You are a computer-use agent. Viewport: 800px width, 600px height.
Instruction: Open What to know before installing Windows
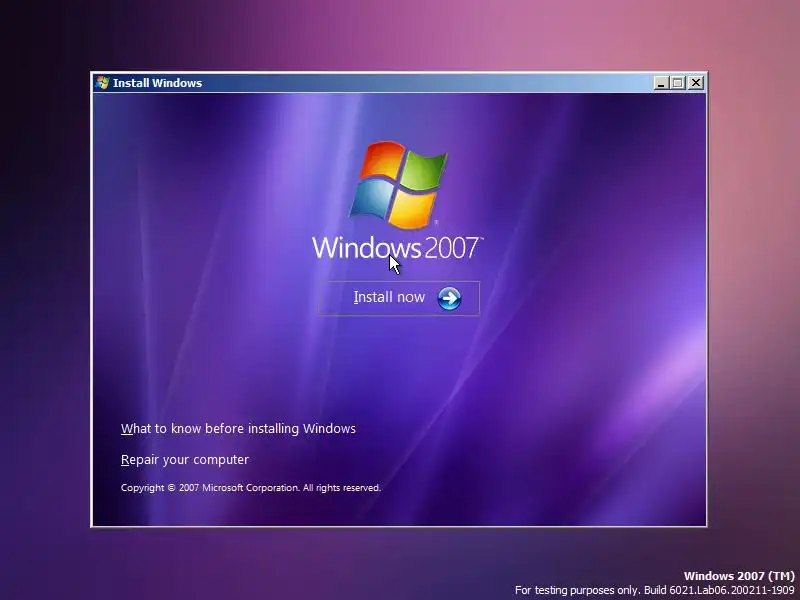(238, 429)
